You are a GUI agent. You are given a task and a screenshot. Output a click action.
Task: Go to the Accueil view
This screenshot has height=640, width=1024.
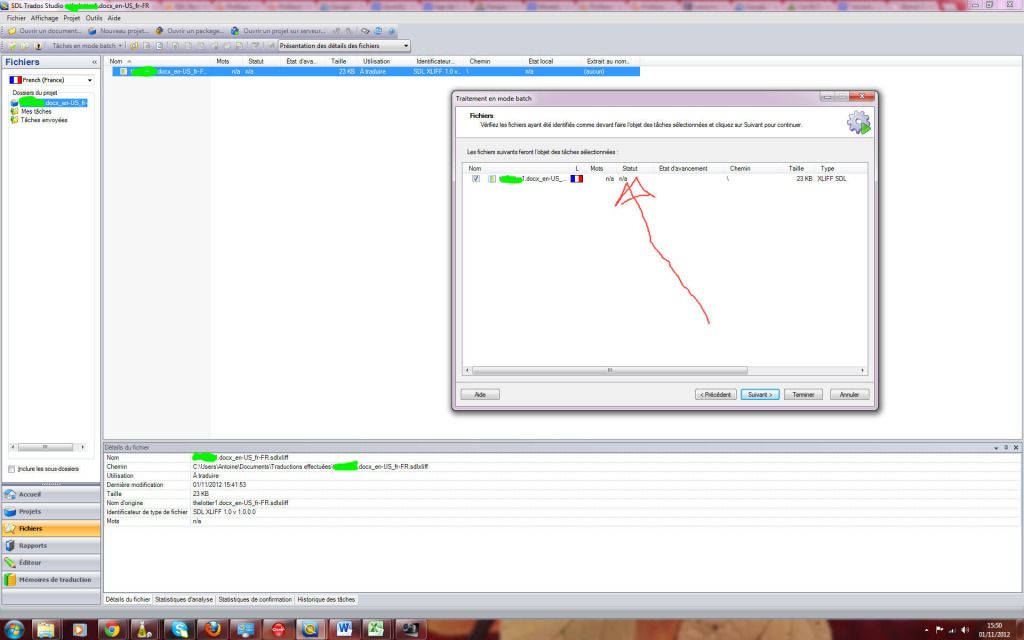tap(51, 494)
